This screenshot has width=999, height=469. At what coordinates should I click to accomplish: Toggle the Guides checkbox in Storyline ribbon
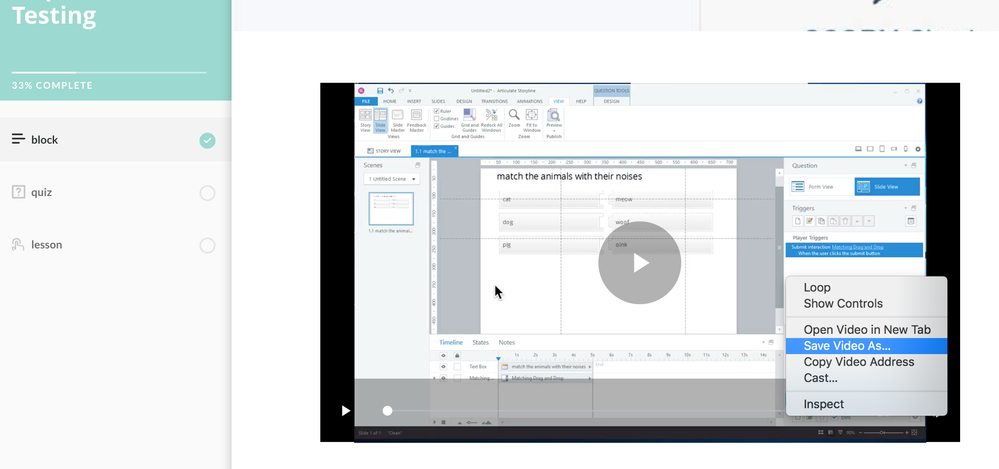click(x=436, y=126)
